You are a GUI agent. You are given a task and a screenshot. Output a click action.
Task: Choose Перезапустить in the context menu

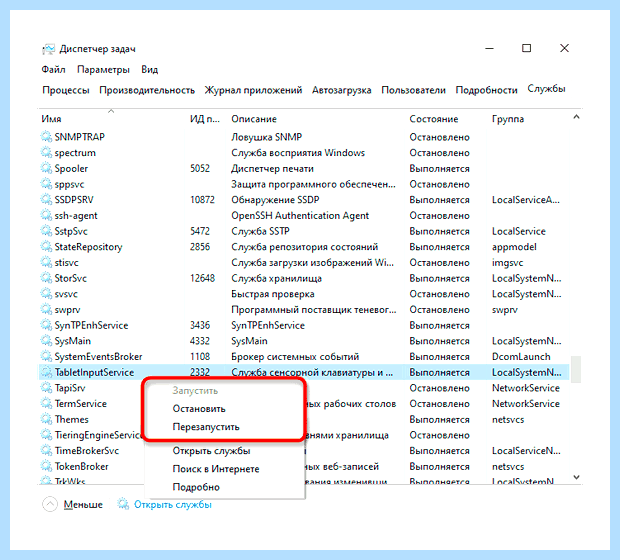click(x=206, y=427)
